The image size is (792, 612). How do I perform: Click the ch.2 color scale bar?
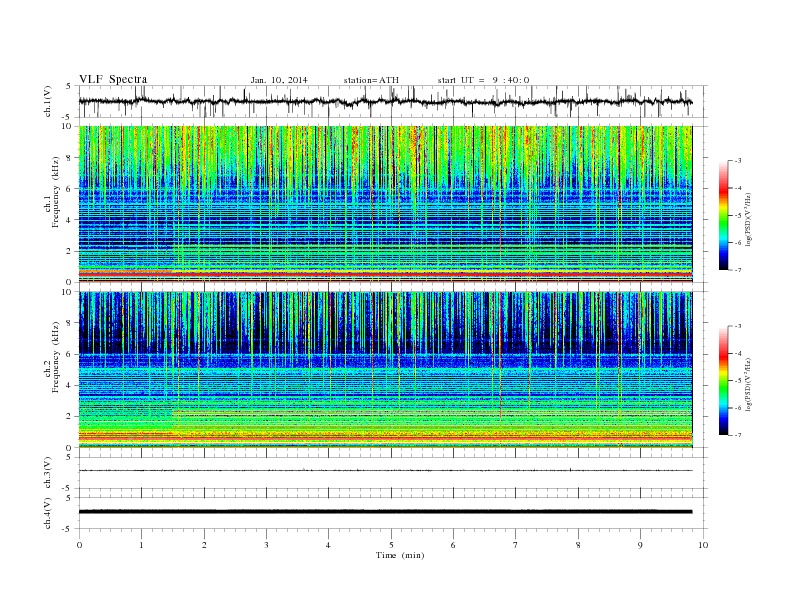coord(723,380)
